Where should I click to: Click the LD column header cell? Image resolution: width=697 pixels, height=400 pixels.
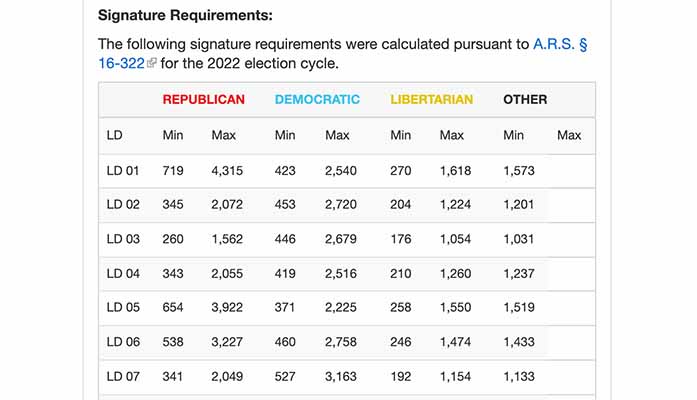coord(114,135)
